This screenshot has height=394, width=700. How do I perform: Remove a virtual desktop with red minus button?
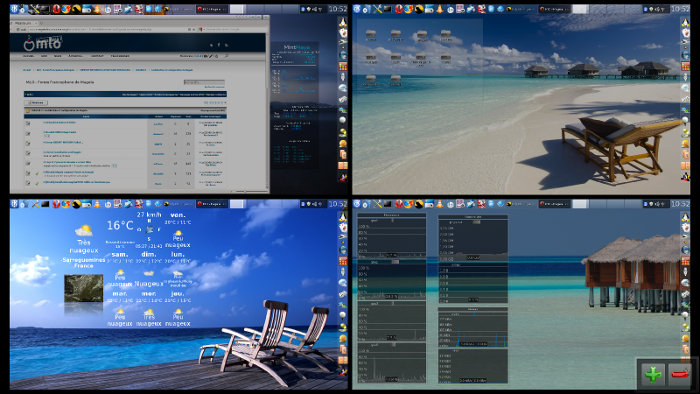[x=679, y=374]
